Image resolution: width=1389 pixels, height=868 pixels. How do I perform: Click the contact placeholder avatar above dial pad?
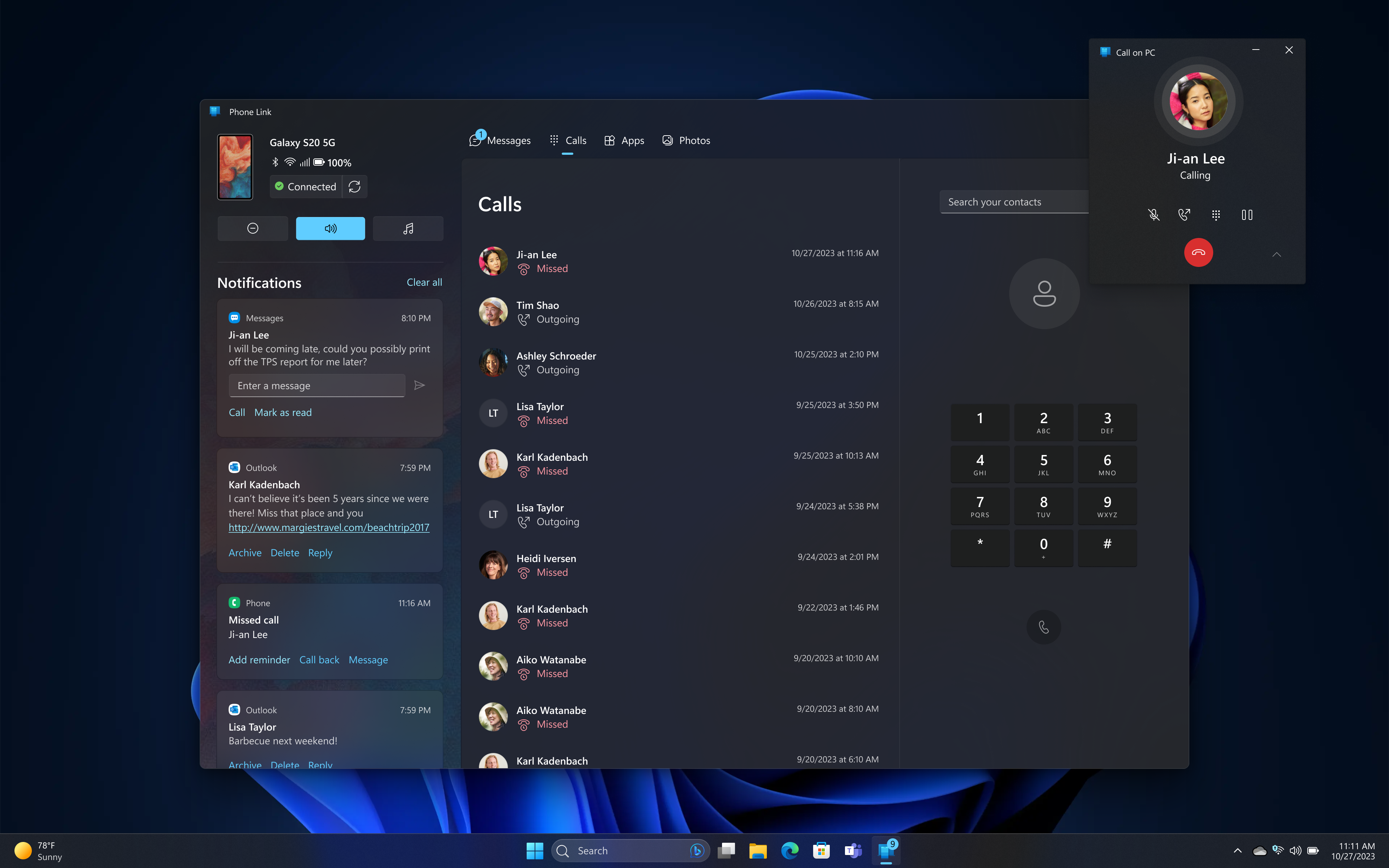[x=1044, y=294]
